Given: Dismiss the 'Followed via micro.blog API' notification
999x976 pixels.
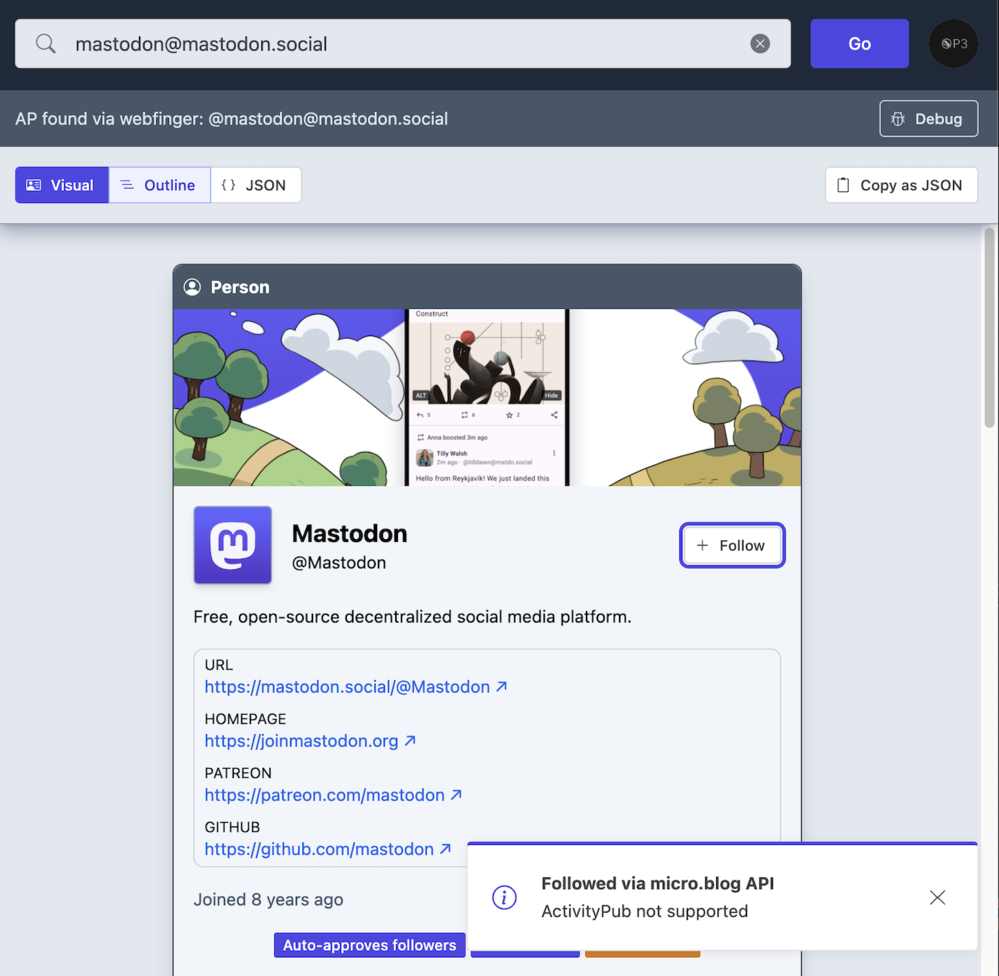Looking at the screenshot, I should (x=937, y=897).
